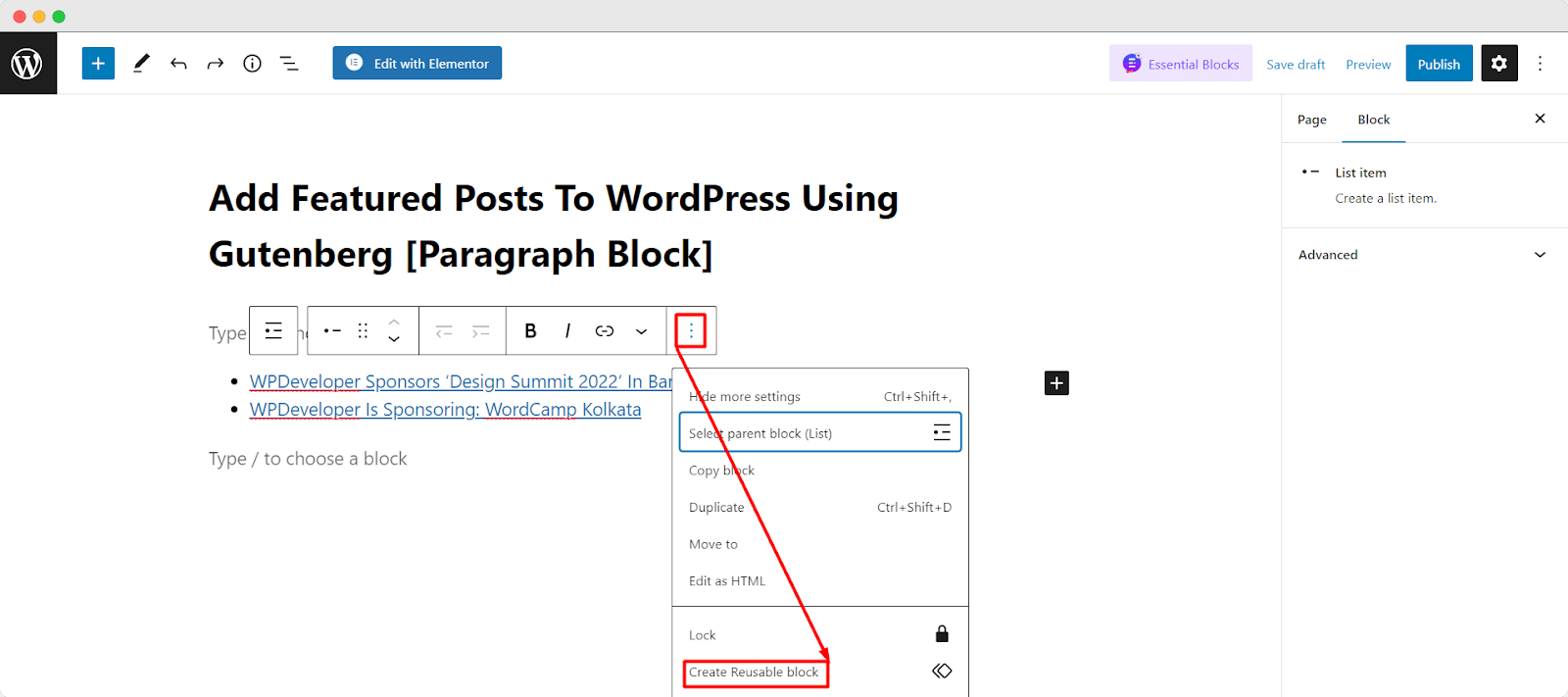The width and height of the screenshot is (1568, 697).
Task: Grab the block drag handle
Action: pyautogui.click(x=363, y=331)
